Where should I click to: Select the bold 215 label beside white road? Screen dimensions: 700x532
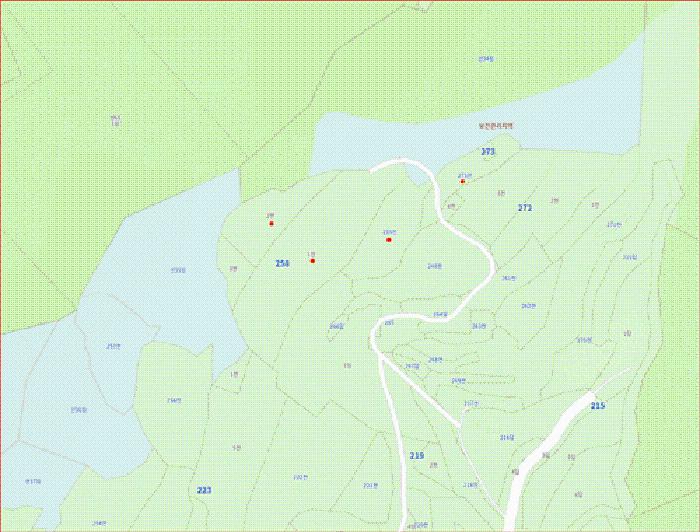[597, 405]
